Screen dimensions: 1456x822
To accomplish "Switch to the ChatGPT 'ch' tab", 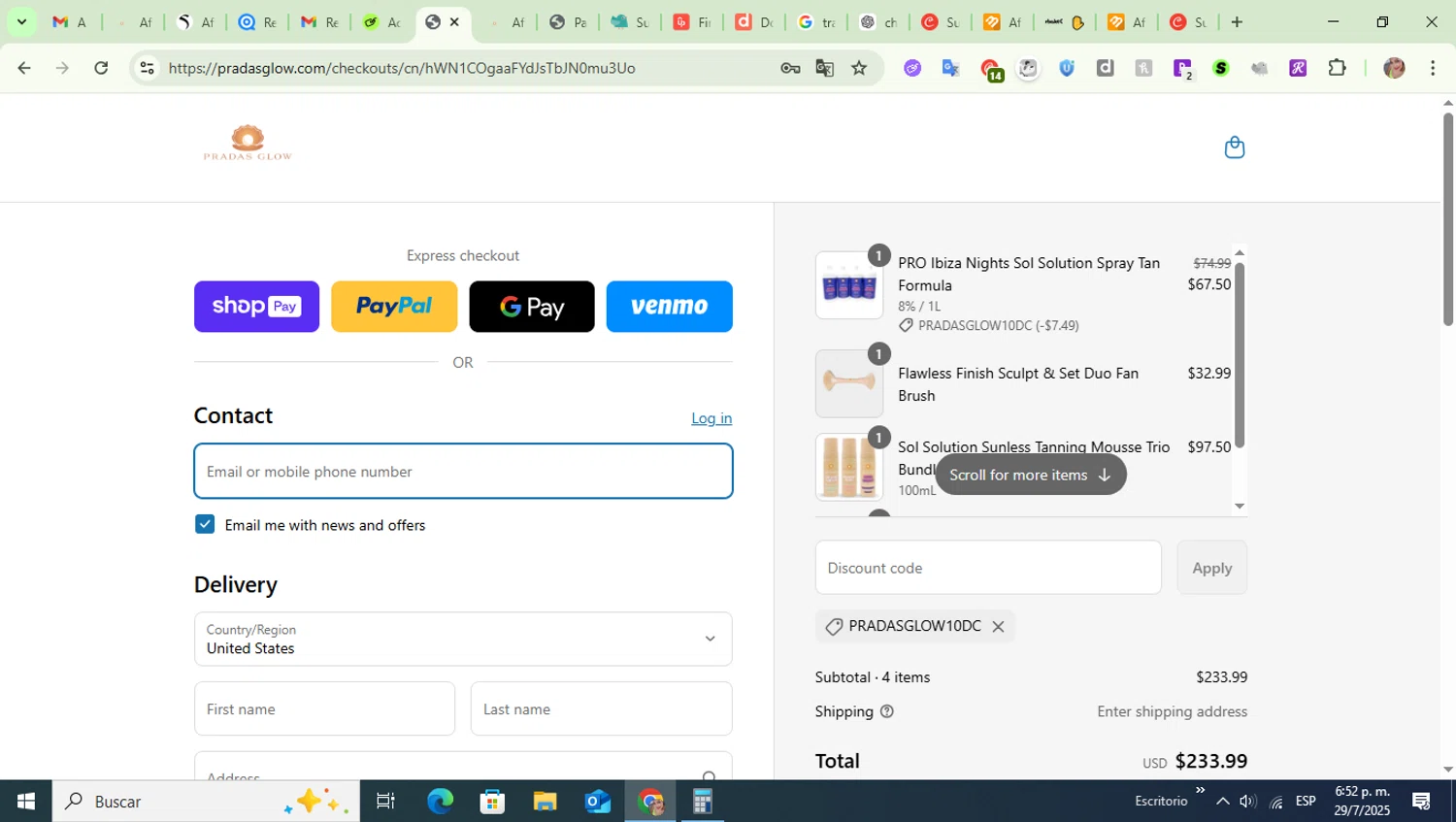I will [x=878, y=21].
